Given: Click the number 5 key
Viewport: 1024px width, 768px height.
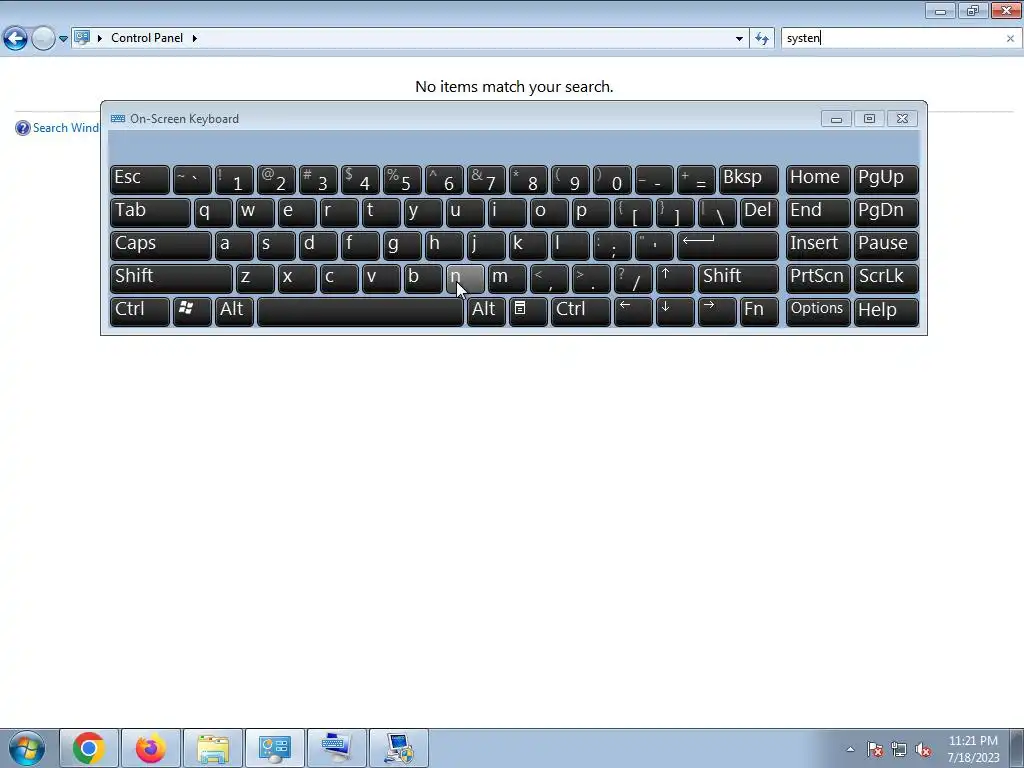Looking at the screenshot, I should pyautogui.click(x=402, y=179).
